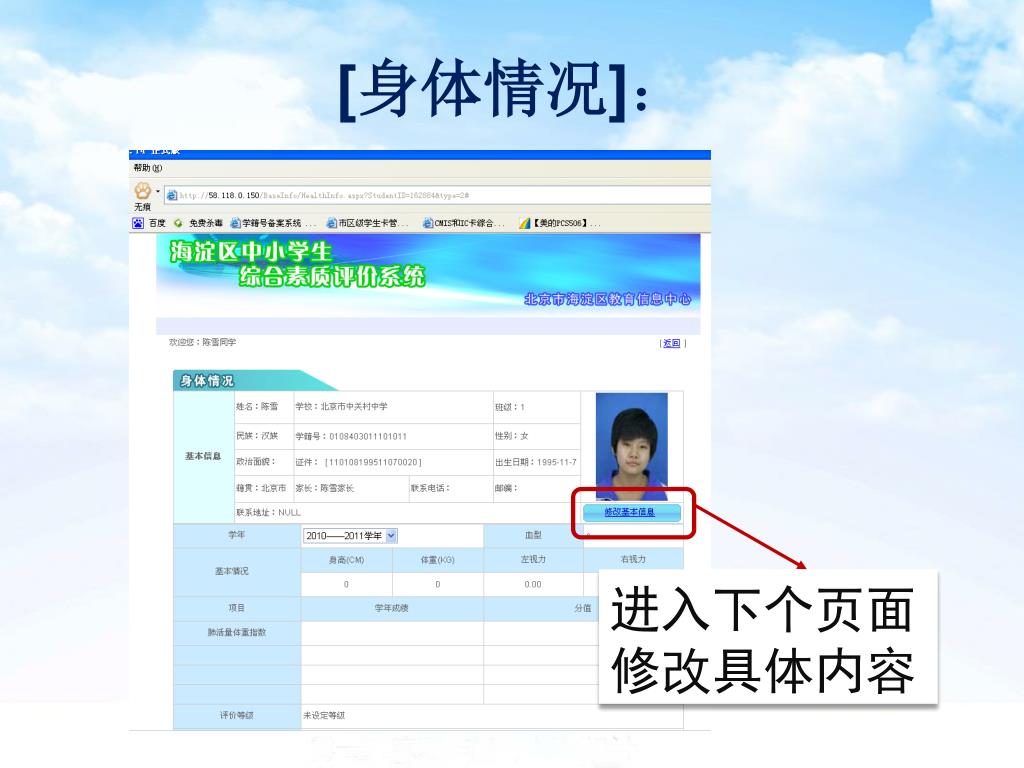Click the 返回 link
Screen dimensions: 1024x768
[671, 344]
